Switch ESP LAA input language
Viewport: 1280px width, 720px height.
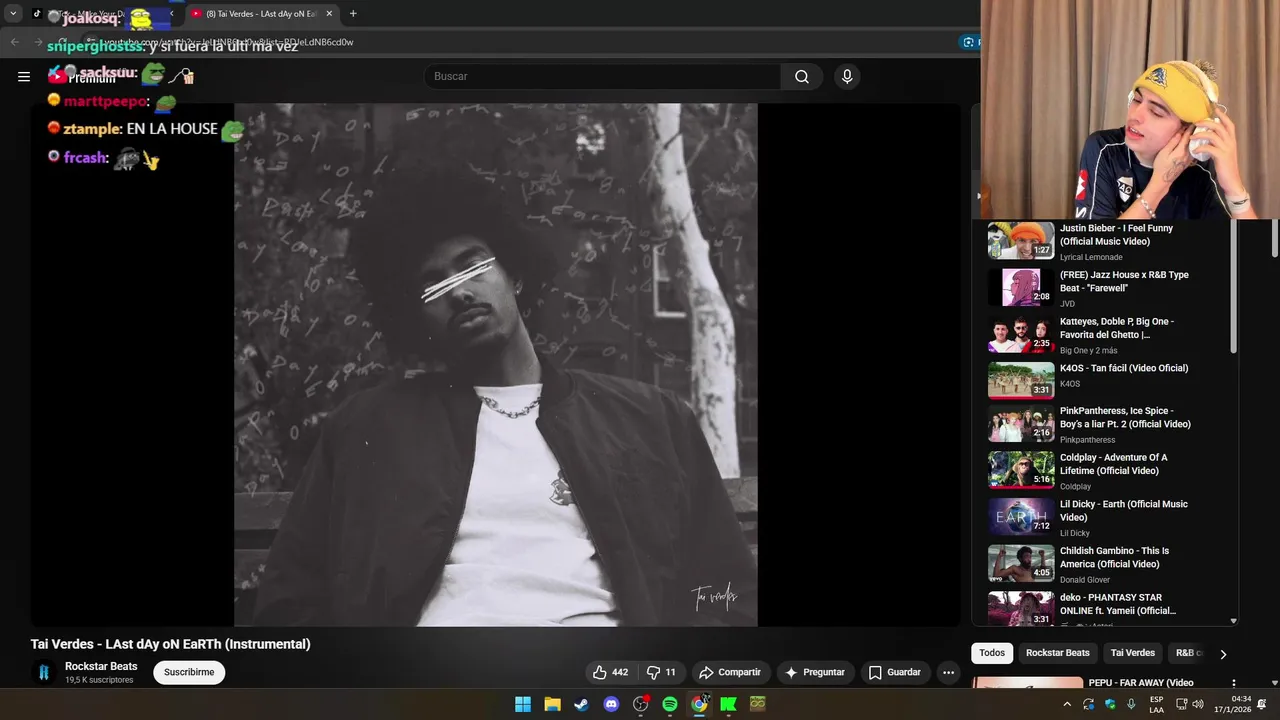1156,704
